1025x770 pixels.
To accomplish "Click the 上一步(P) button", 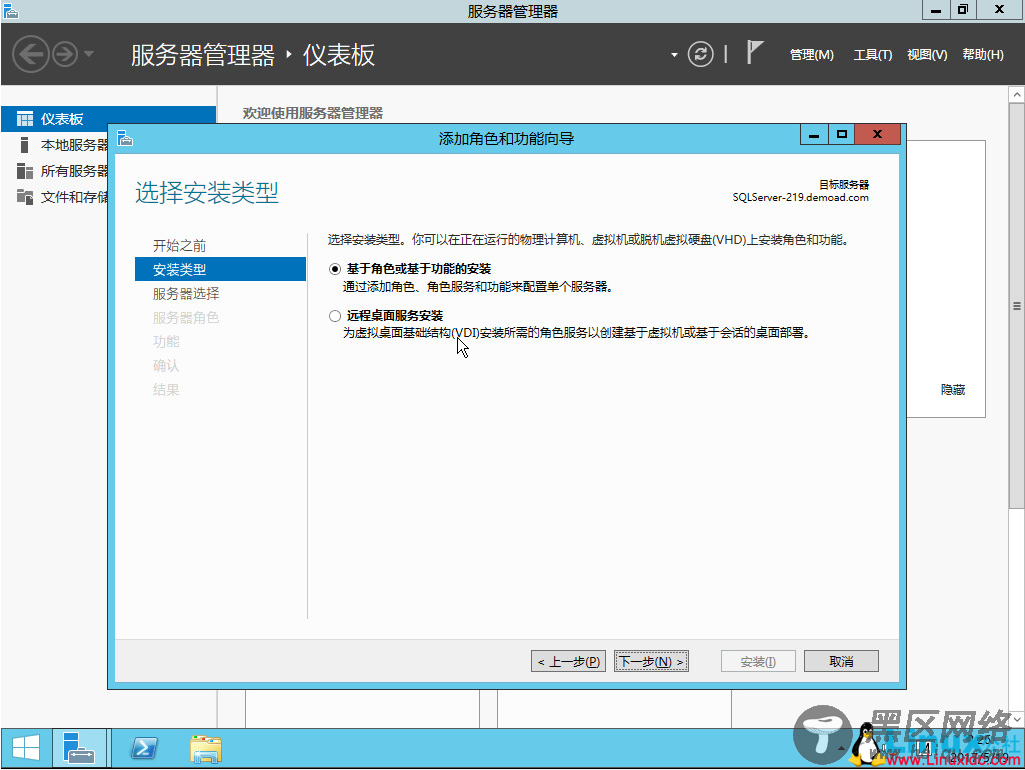I will pos(569,661).
